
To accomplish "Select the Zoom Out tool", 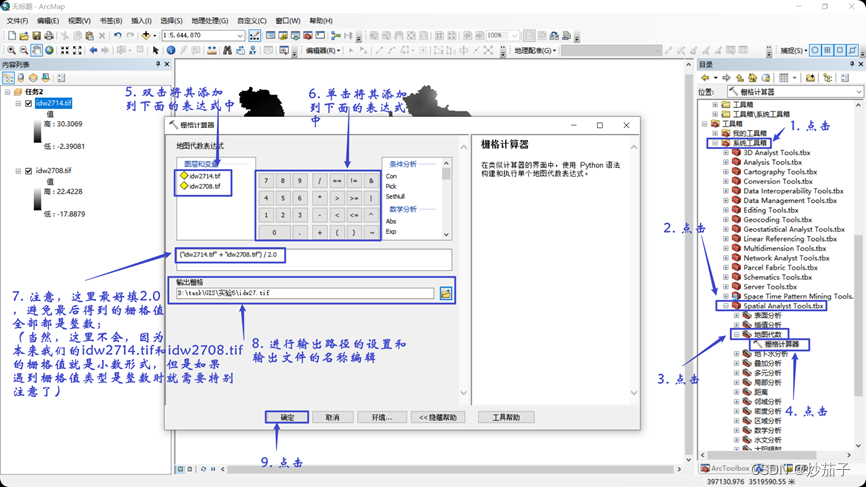I will (x=24, y=50).
